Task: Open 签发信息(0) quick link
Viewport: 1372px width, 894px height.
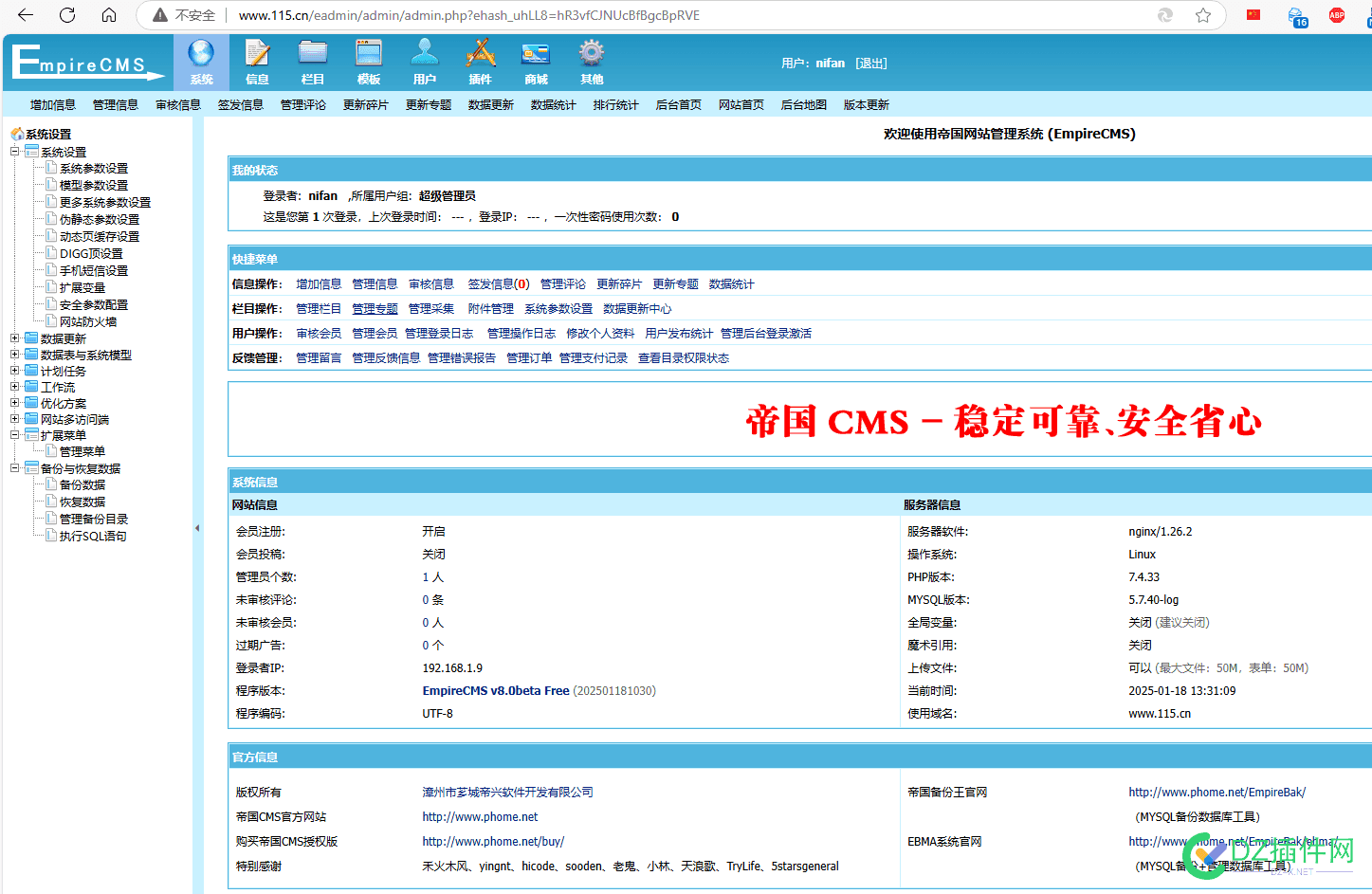Action: click(x=499, y=284)
